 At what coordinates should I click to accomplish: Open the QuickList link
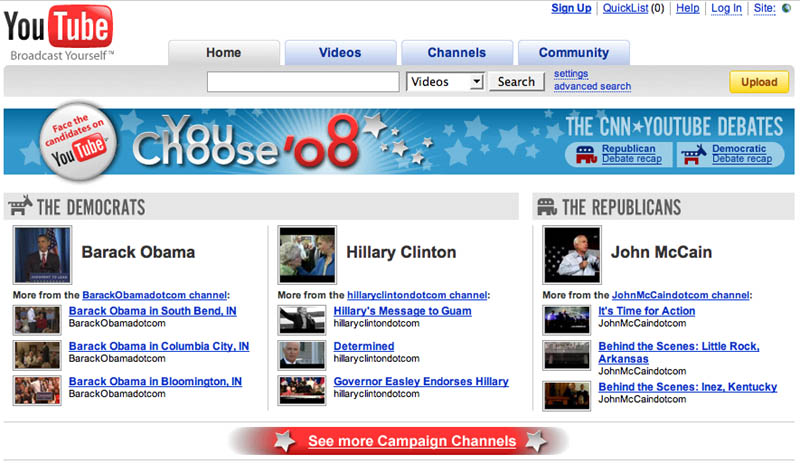coord(626,8)
